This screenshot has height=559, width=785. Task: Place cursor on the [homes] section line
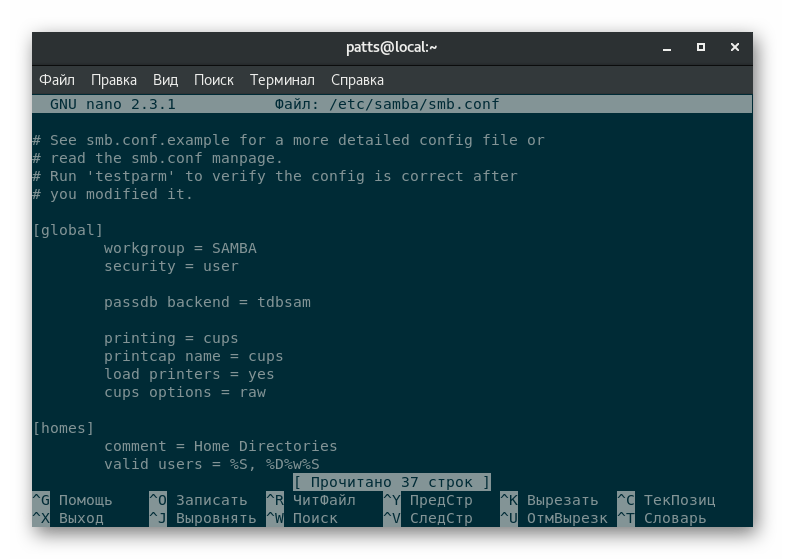click(x=63, y=428)
